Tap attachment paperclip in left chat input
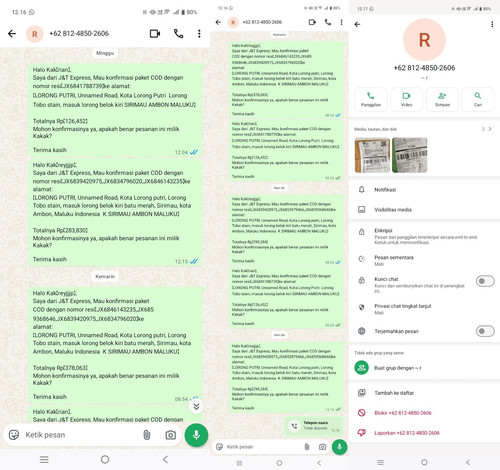The image size is (500, 470). (x=146, y=435)
